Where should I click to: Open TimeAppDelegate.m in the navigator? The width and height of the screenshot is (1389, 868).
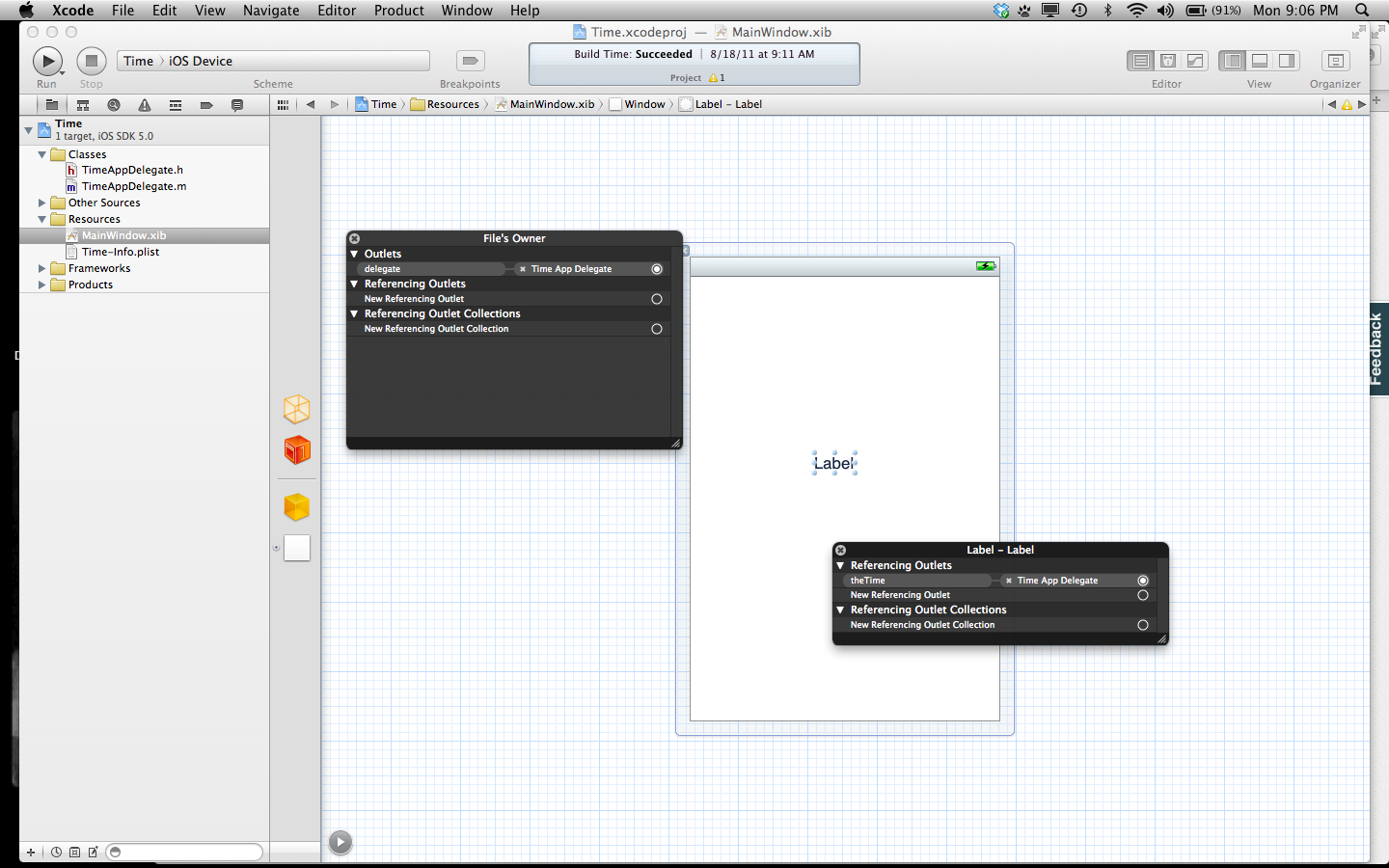tap(134, 186)
